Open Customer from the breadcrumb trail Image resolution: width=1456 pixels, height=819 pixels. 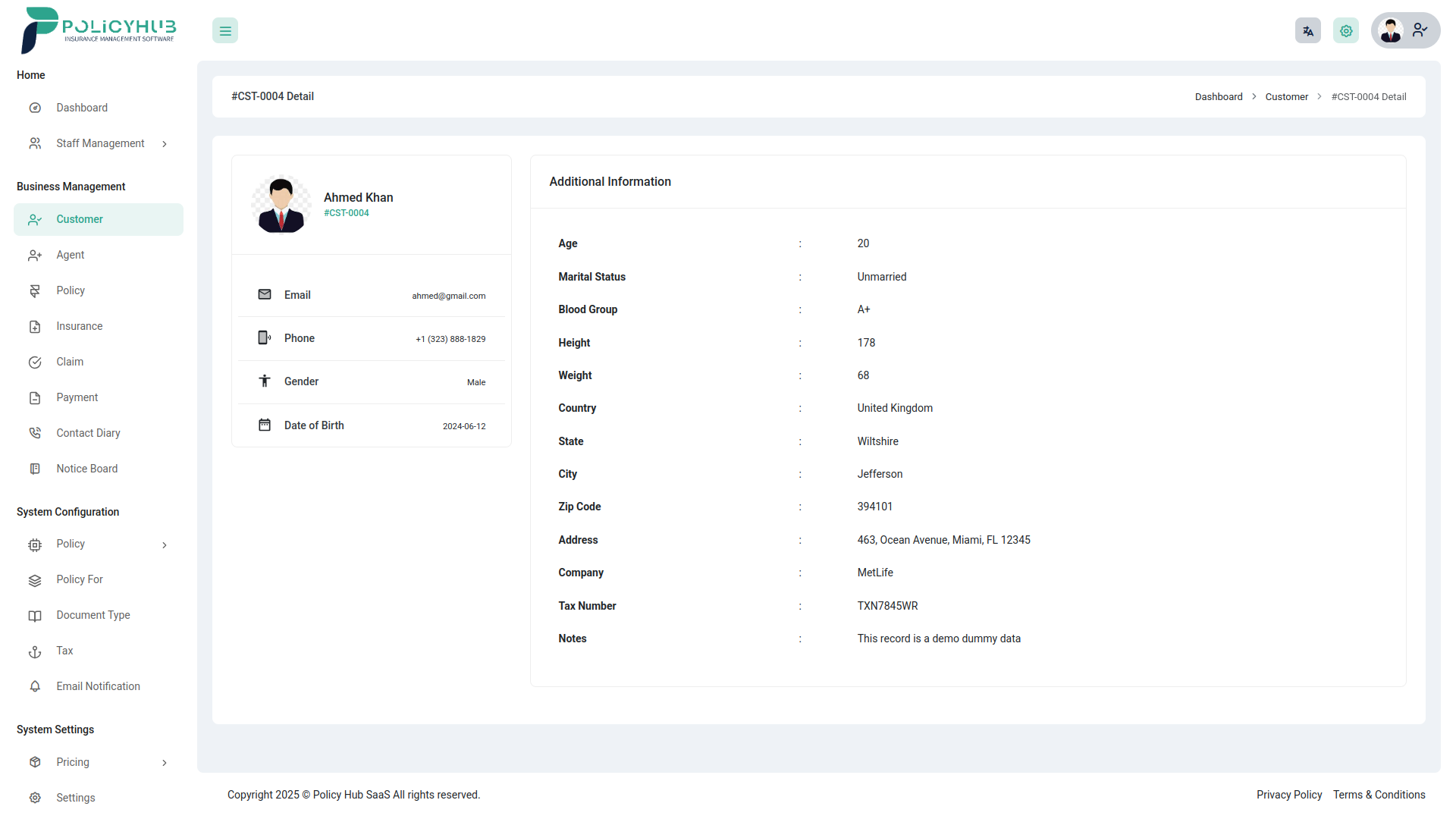1287,96
